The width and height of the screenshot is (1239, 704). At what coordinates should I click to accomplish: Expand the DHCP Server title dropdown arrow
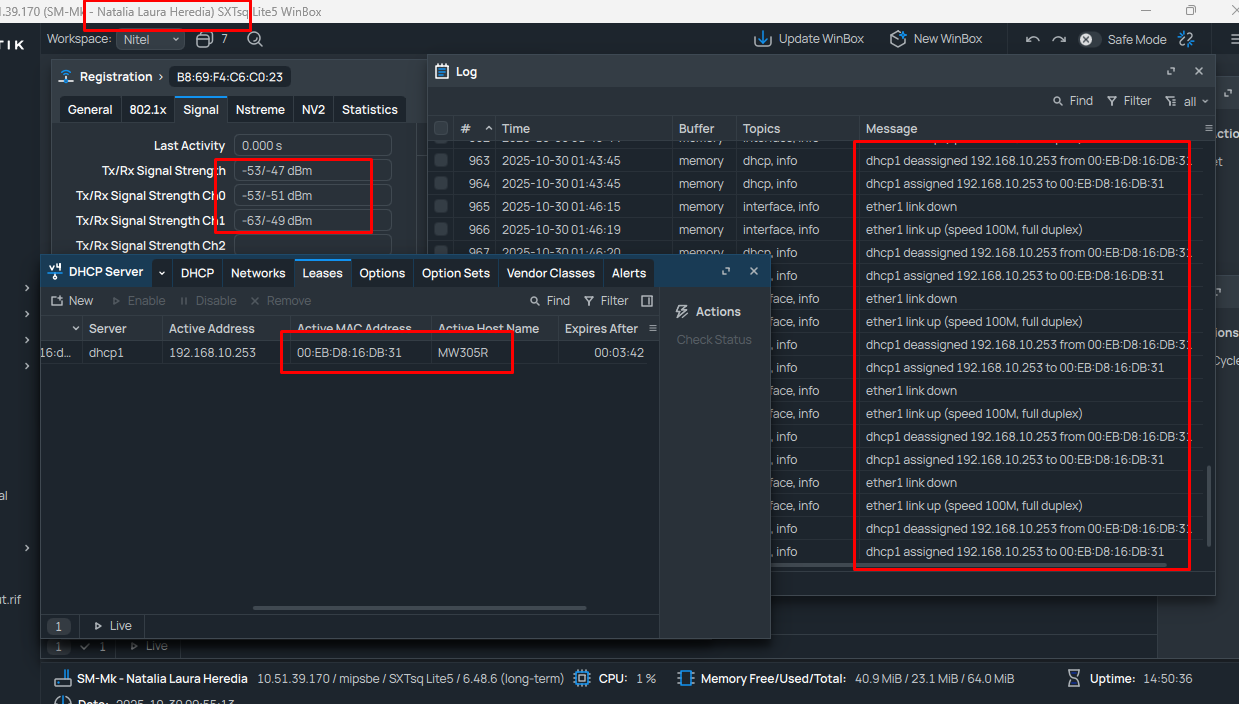(162, 273)
